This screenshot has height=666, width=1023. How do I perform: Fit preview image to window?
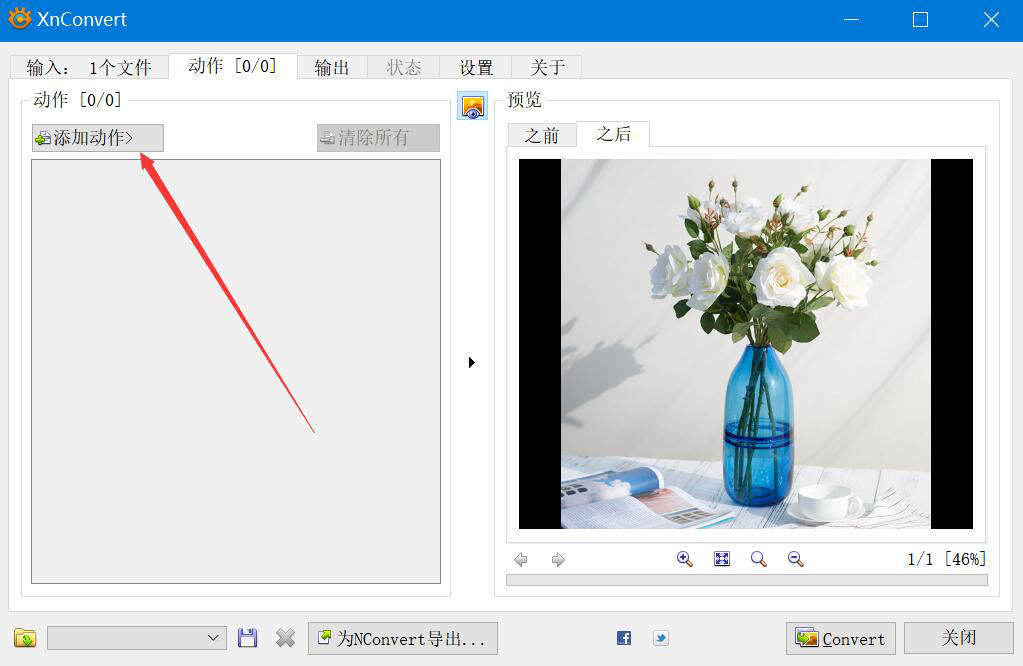point(722,558)
